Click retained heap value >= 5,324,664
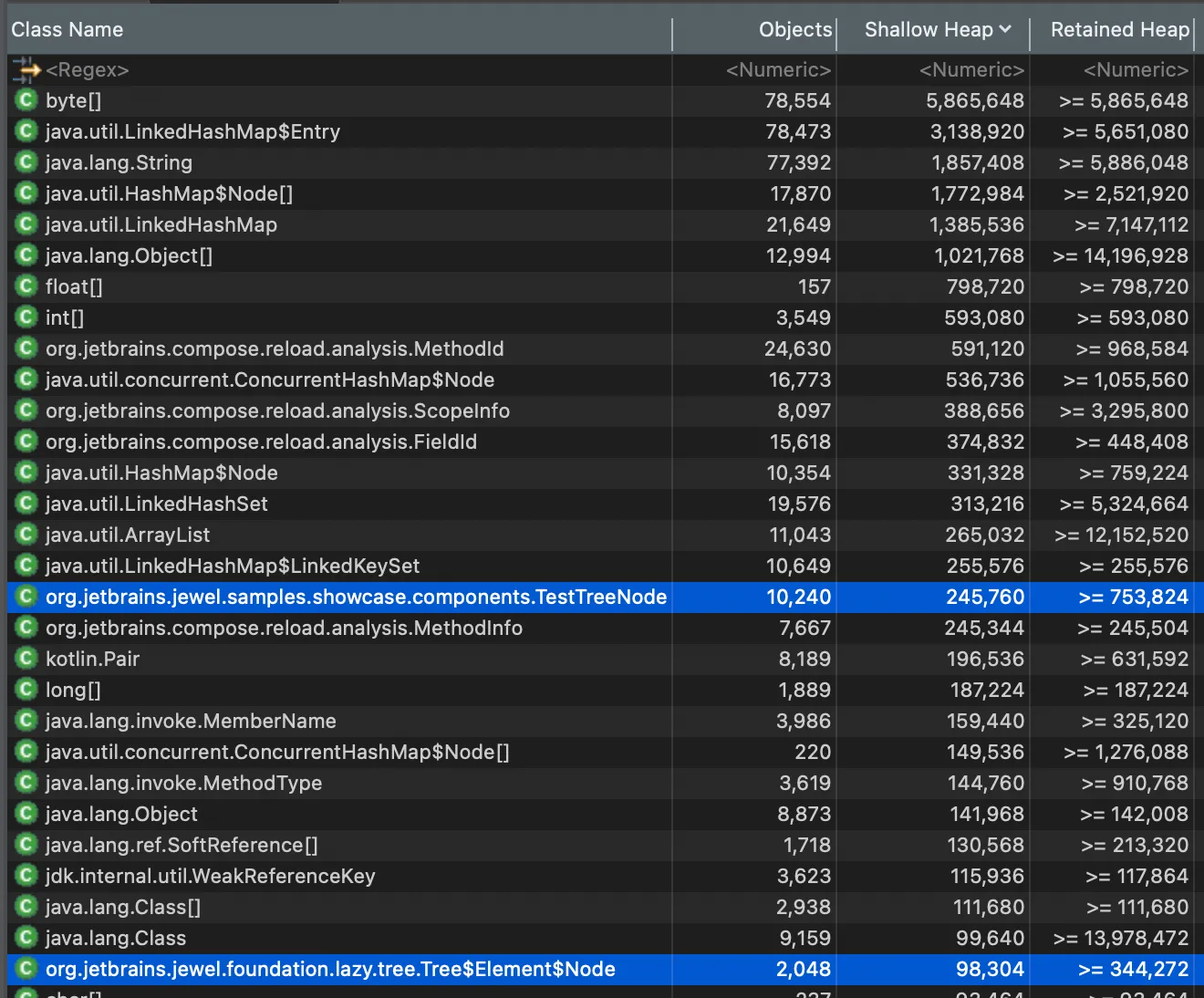Screen dimensions: 1204x998 (1124, 504)
